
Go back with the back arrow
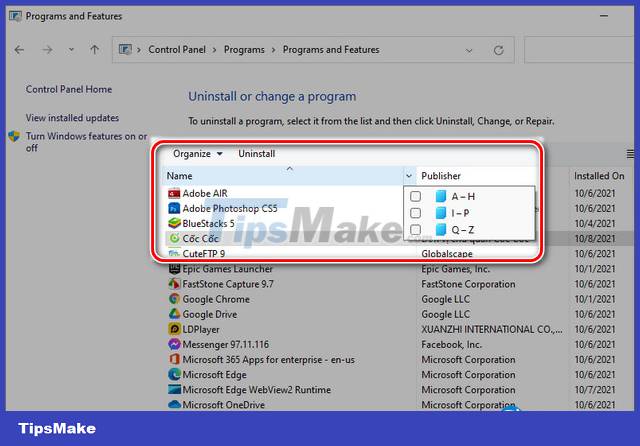(19, 50)
